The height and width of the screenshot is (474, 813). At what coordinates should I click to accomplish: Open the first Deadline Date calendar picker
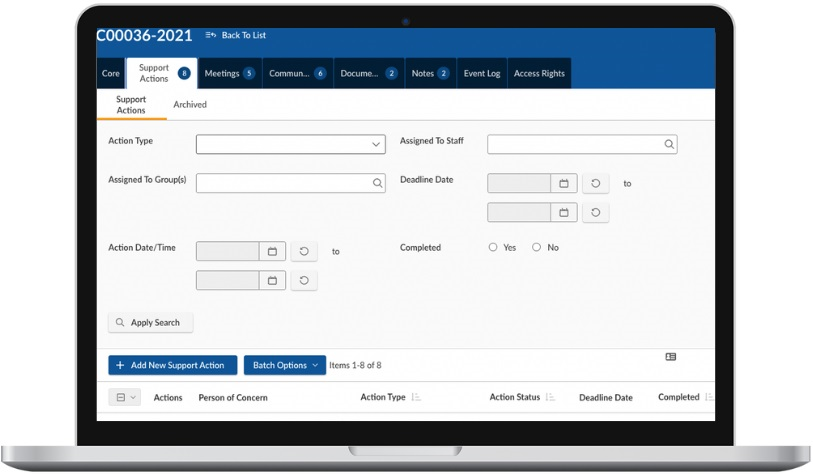pyautogui.click(x=564, y=184)
